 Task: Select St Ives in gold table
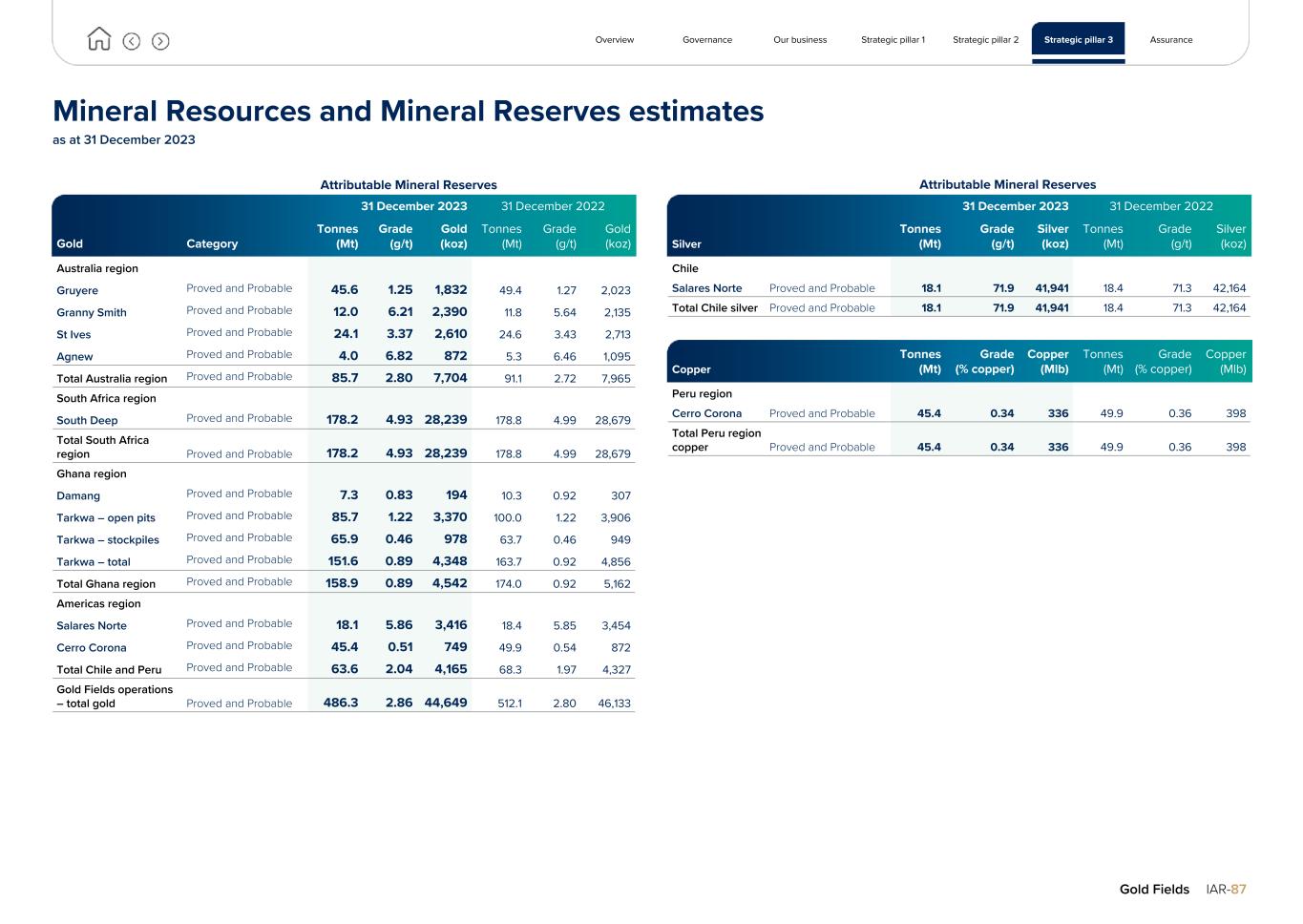74,335
